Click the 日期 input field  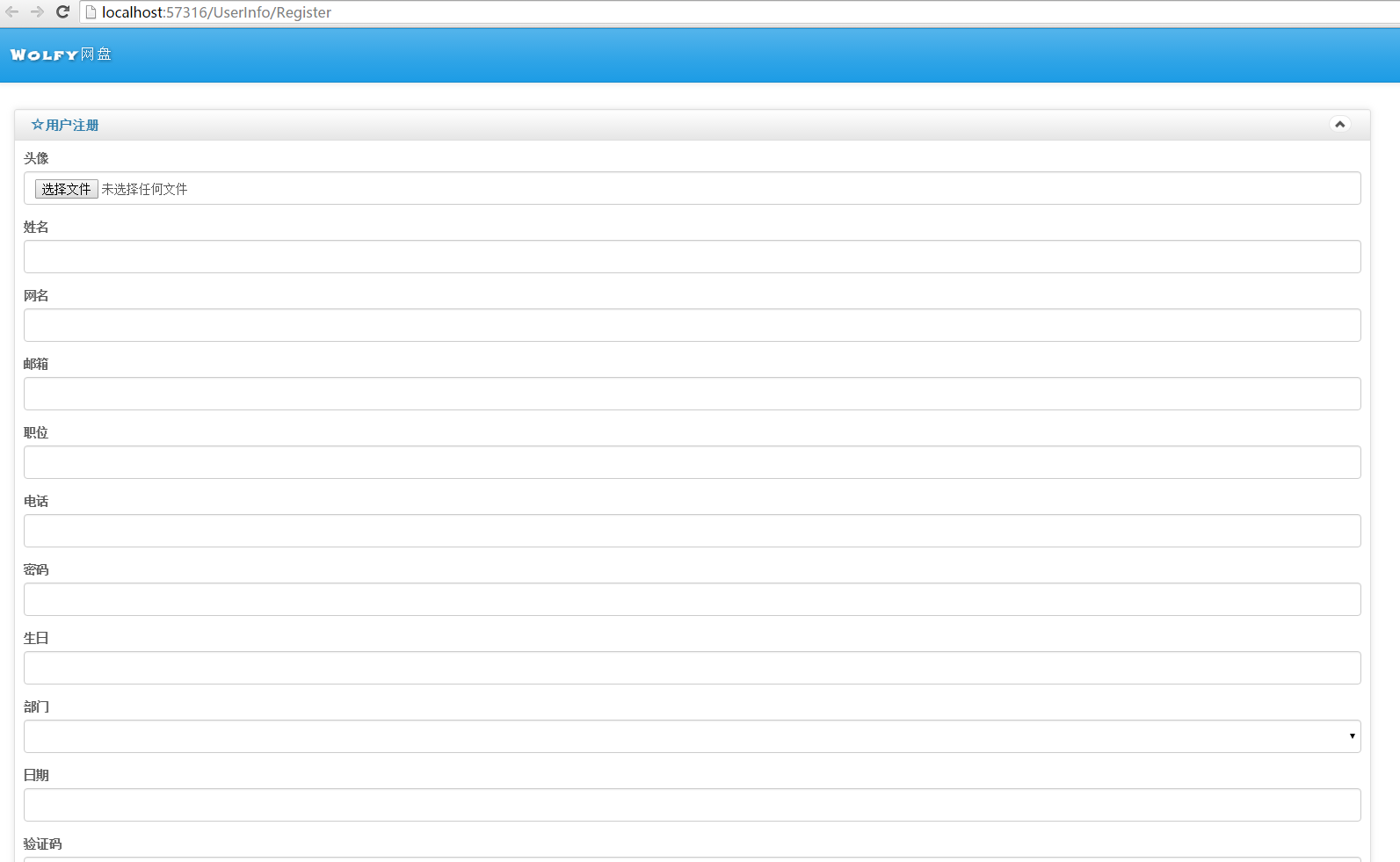click(693, 805)
